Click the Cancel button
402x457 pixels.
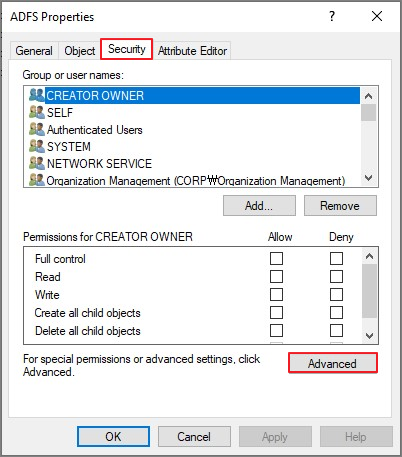pos(194,436)
